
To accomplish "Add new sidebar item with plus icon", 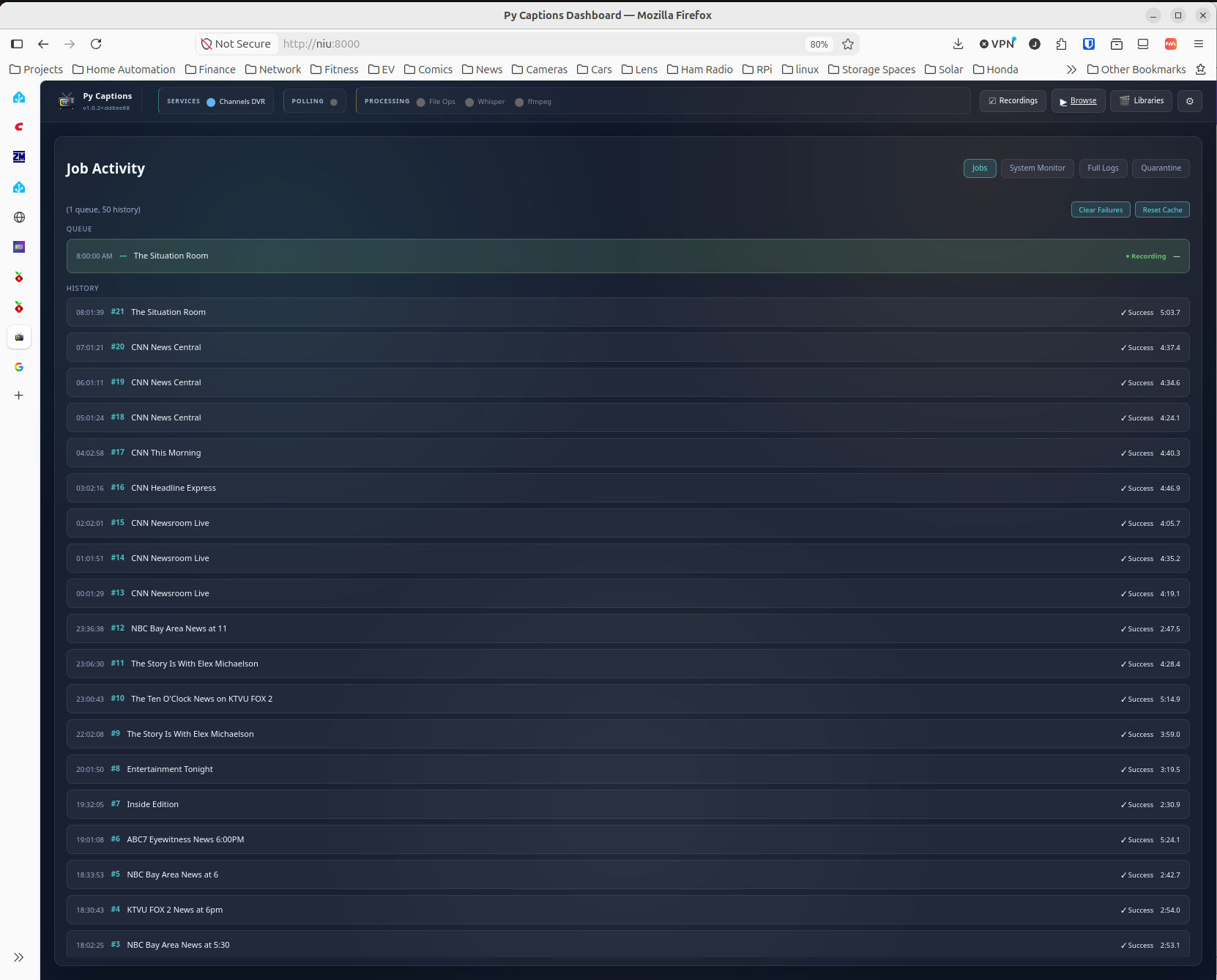I will click(x=19, y=396).
